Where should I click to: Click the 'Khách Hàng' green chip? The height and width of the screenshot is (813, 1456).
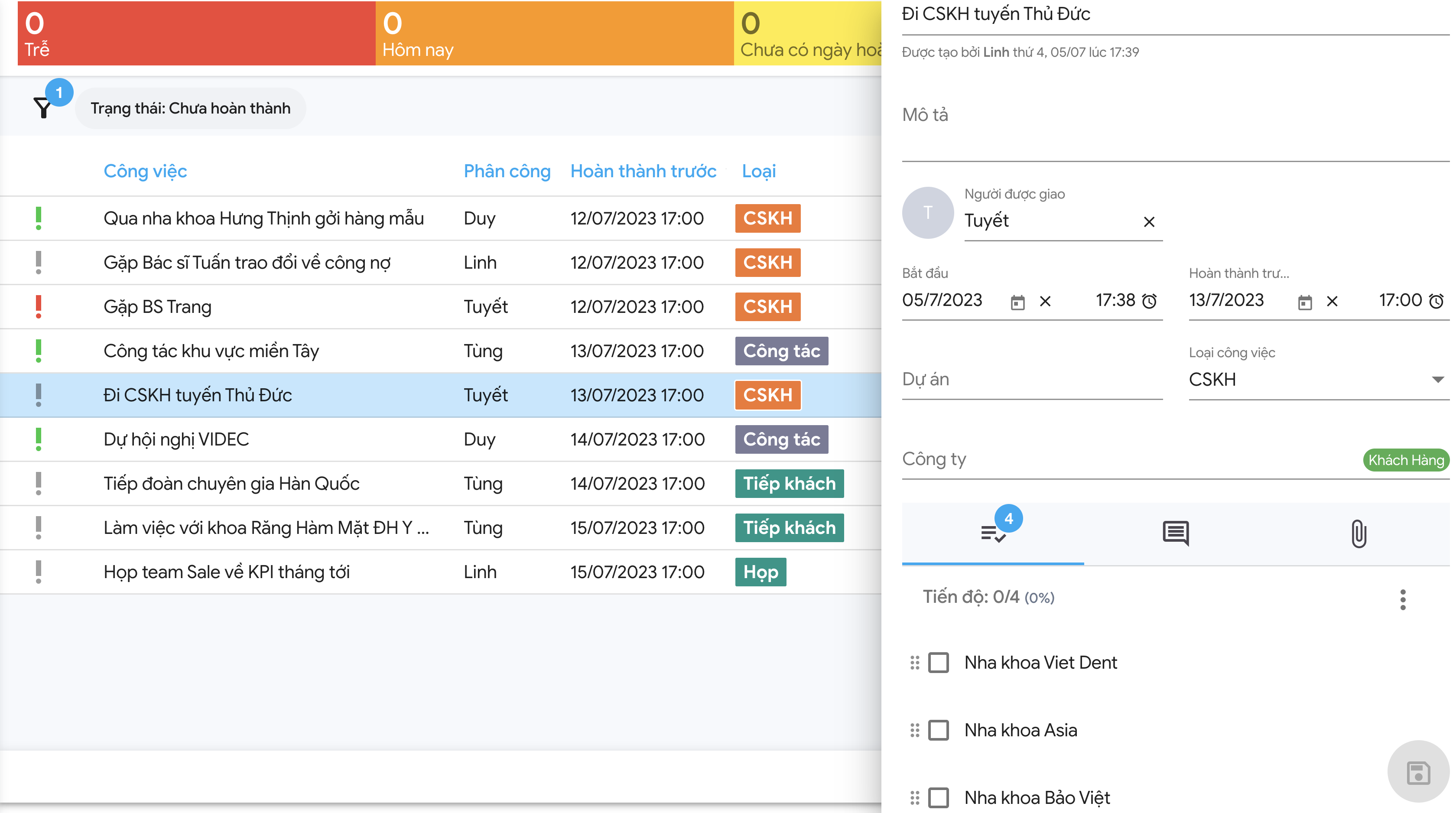1406,460
